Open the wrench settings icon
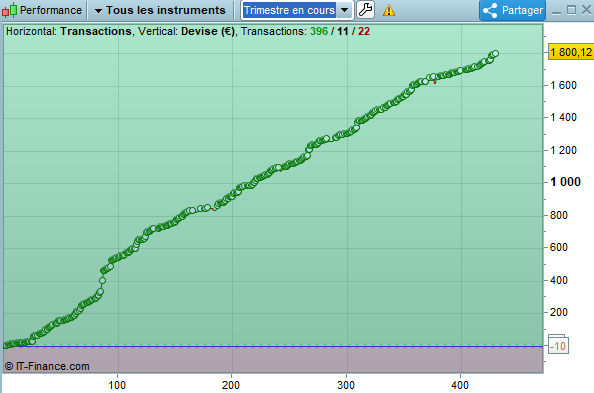The height and width of the screenshot is (393, 594). 365,10
